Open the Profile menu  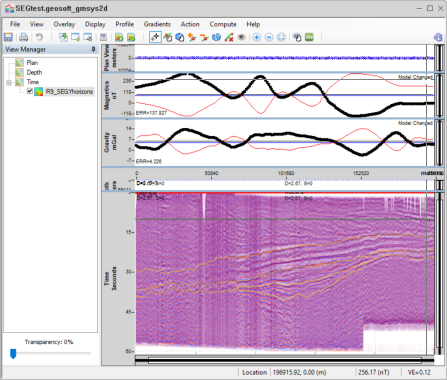(125, 24)
